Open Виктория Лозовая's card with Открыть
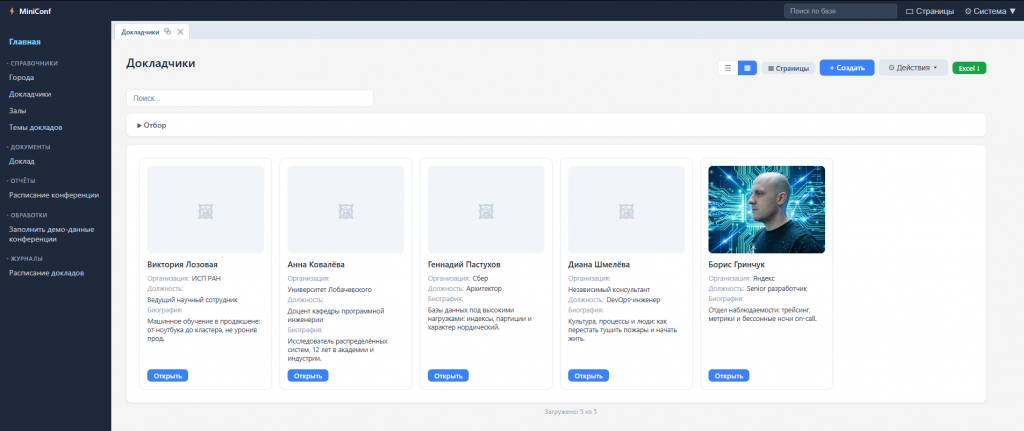Screen dimensions: 1024x431 coord(167,375)
